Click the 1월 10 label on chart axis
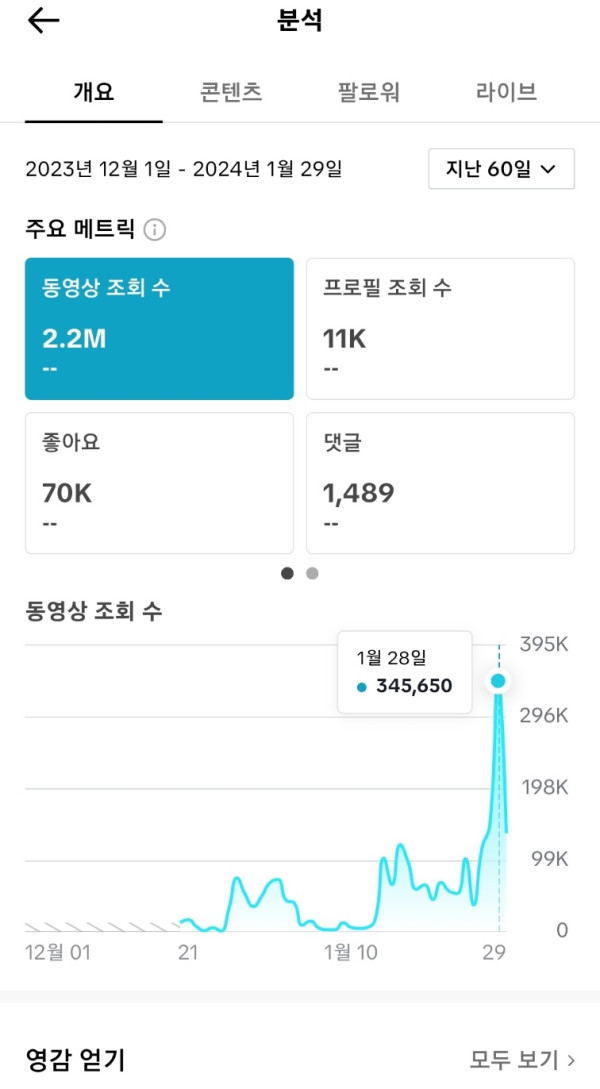 (x=351, y=953)
